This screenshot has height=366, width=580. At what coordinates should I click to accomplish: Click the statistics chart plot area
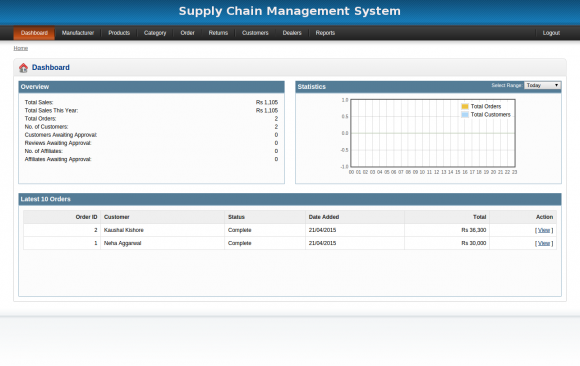433,133
